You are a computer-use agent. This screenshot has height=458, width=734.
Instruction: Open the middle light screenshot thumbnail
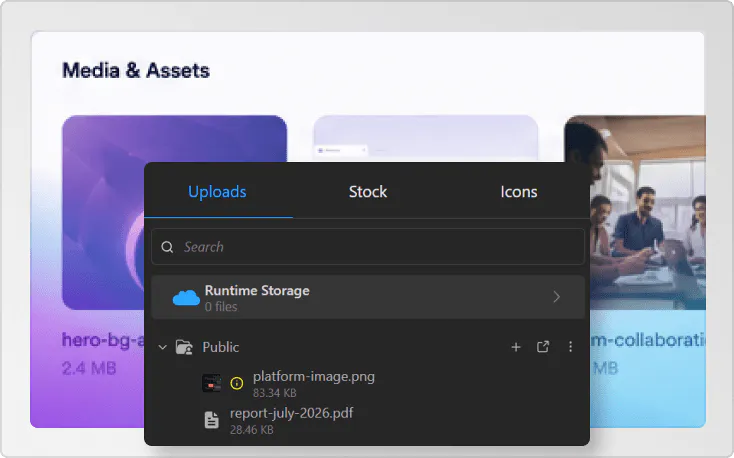pos(426,138)
